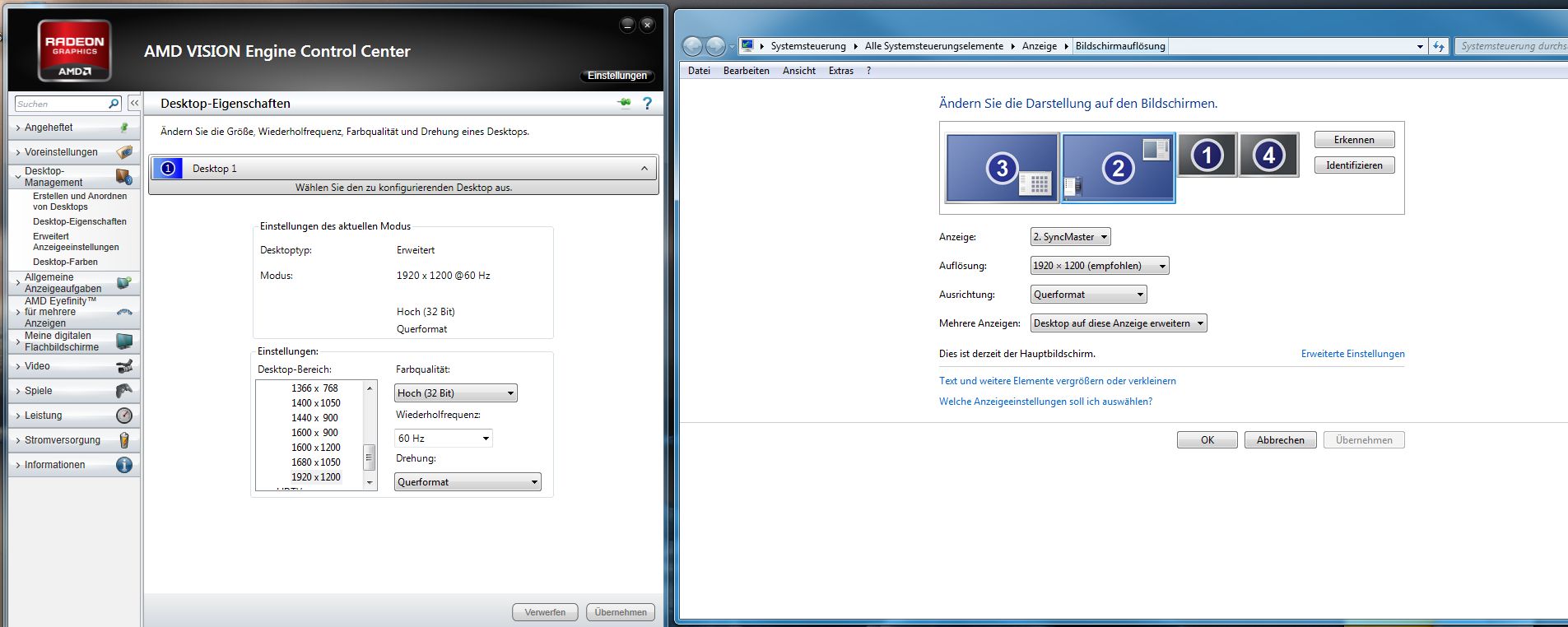Open the ? help menu
This screenshot has width=1568, height=627.
click(x=868, y=71)
